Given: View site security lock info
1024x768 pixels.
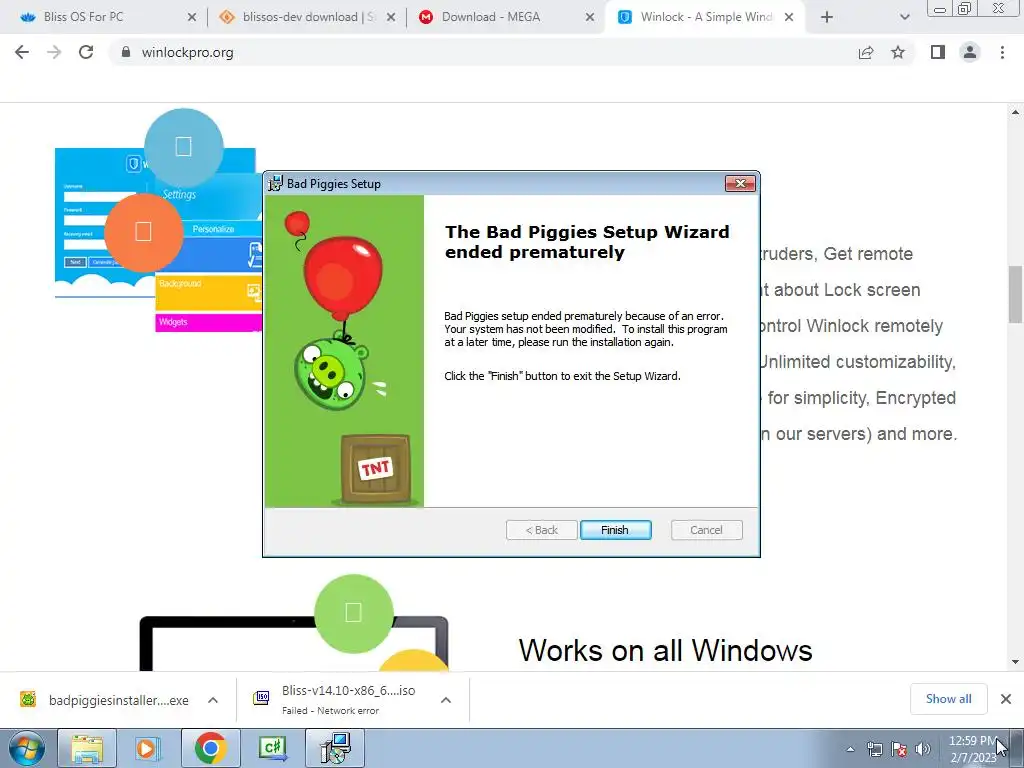Looking at the screenshot, I should click(126, 52).
